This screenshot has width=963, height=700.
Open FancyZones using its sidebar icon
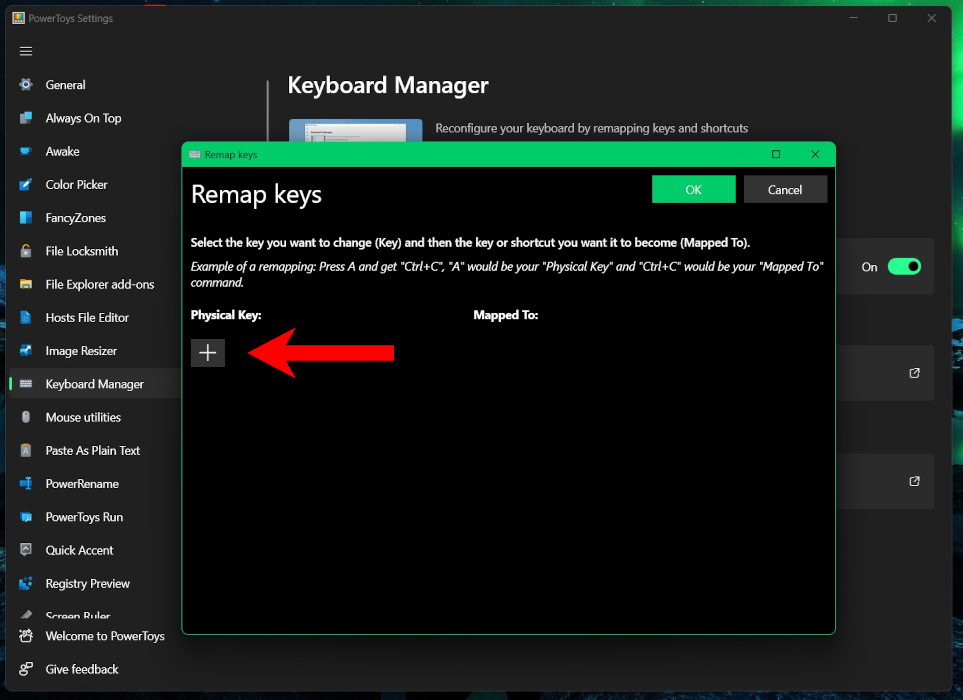tap(28, 217)
